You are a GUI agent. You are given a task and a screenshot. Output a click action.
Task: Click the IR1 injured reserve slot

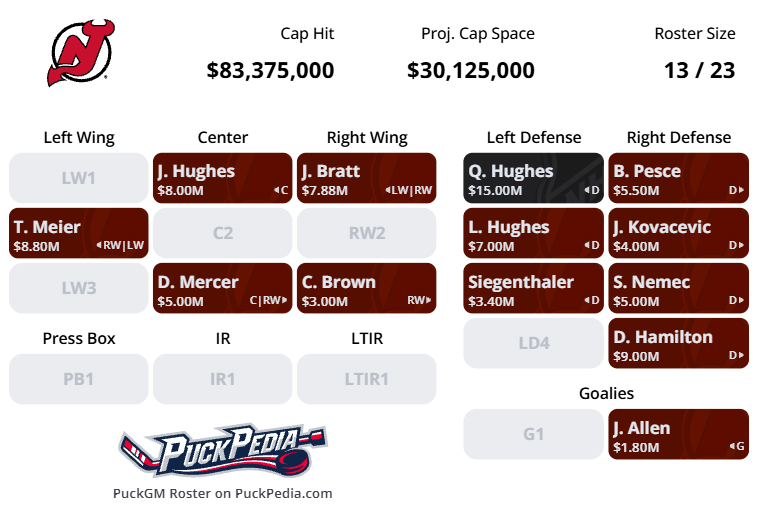tap(223, 380)
